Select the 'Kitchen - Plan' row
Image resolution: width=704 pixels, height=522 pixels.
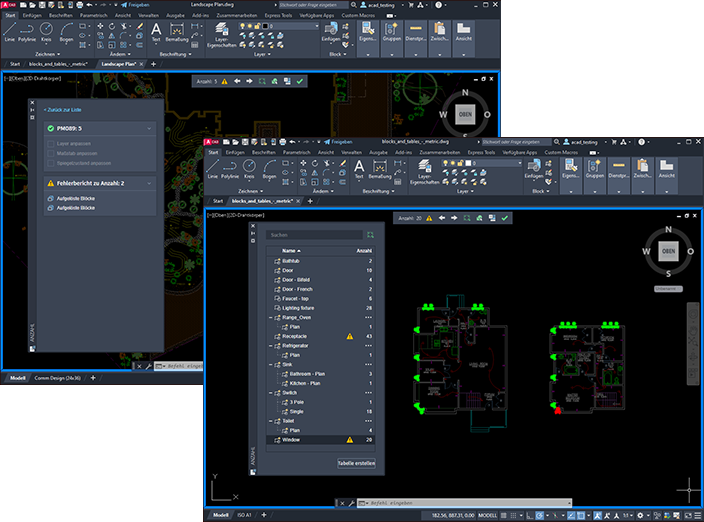321,383
